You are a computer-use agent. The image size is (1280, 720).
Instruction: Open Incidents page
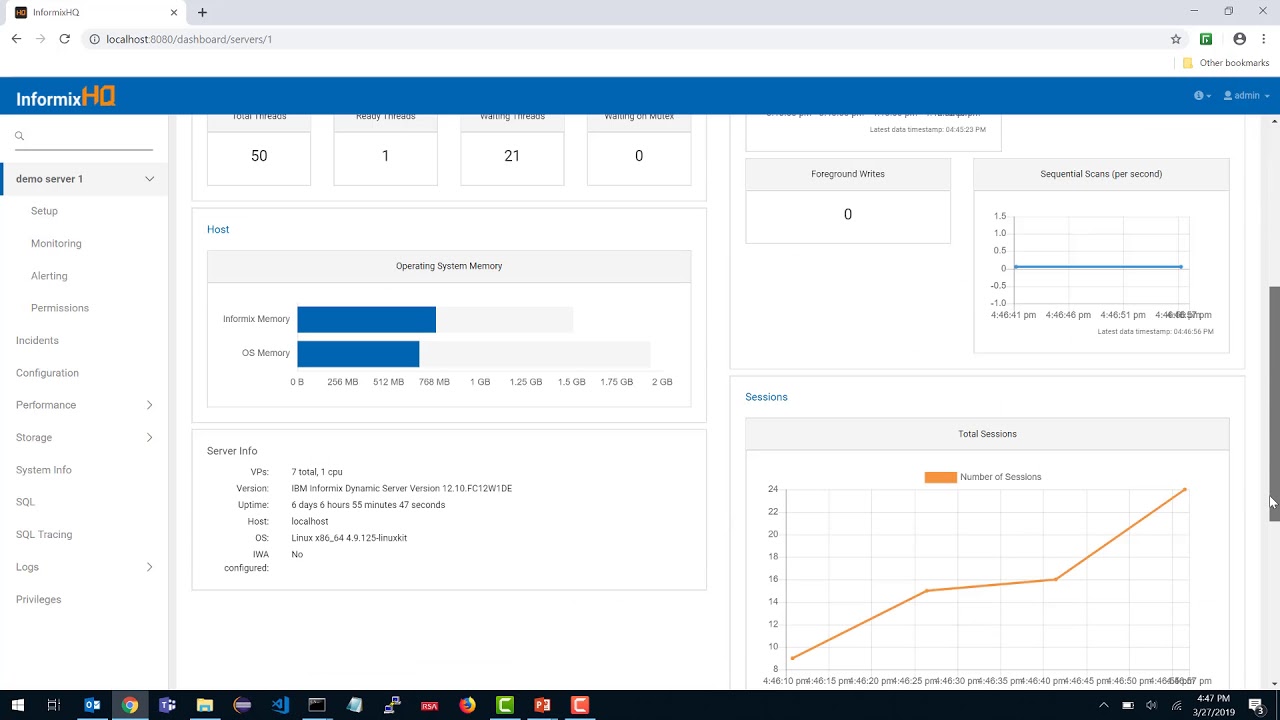[x=37, y=340]
